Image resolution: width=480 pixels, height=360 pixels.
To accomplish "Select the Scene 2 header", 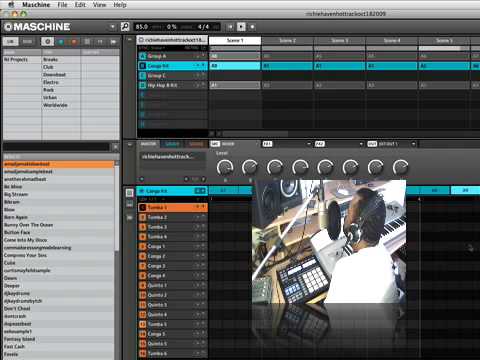I will click(x=287, y=40).
